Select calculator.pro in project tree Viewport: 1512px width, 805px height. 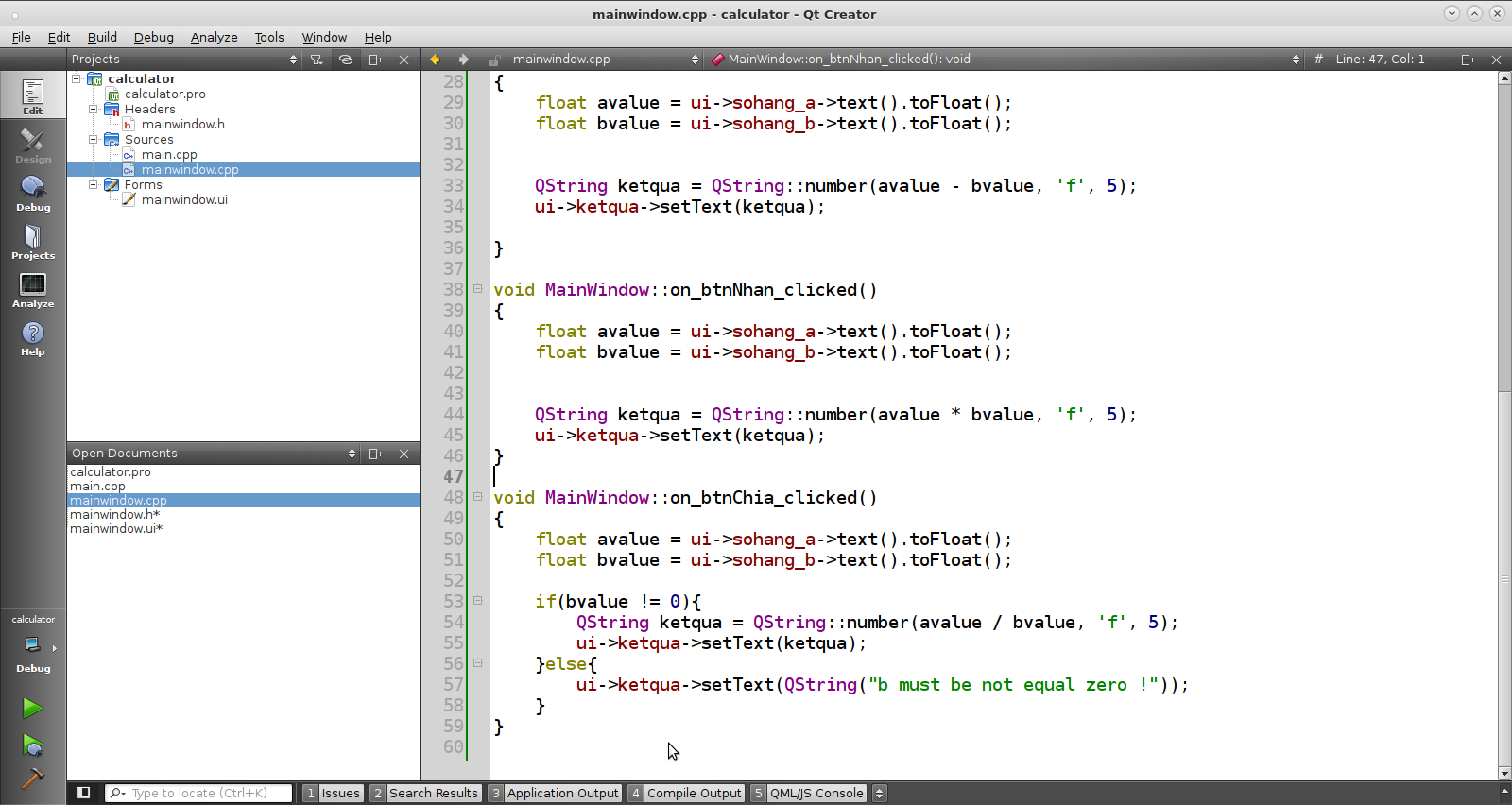tap(164, 94)
